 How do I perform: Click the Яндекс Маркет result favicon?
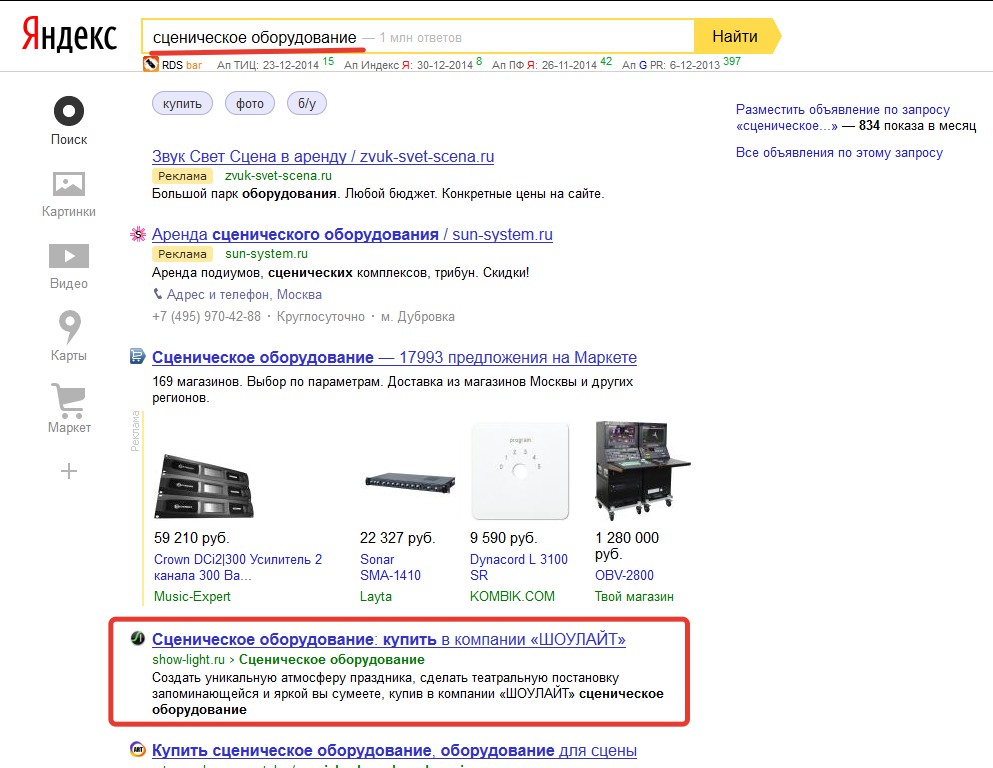tap(137, 356)
